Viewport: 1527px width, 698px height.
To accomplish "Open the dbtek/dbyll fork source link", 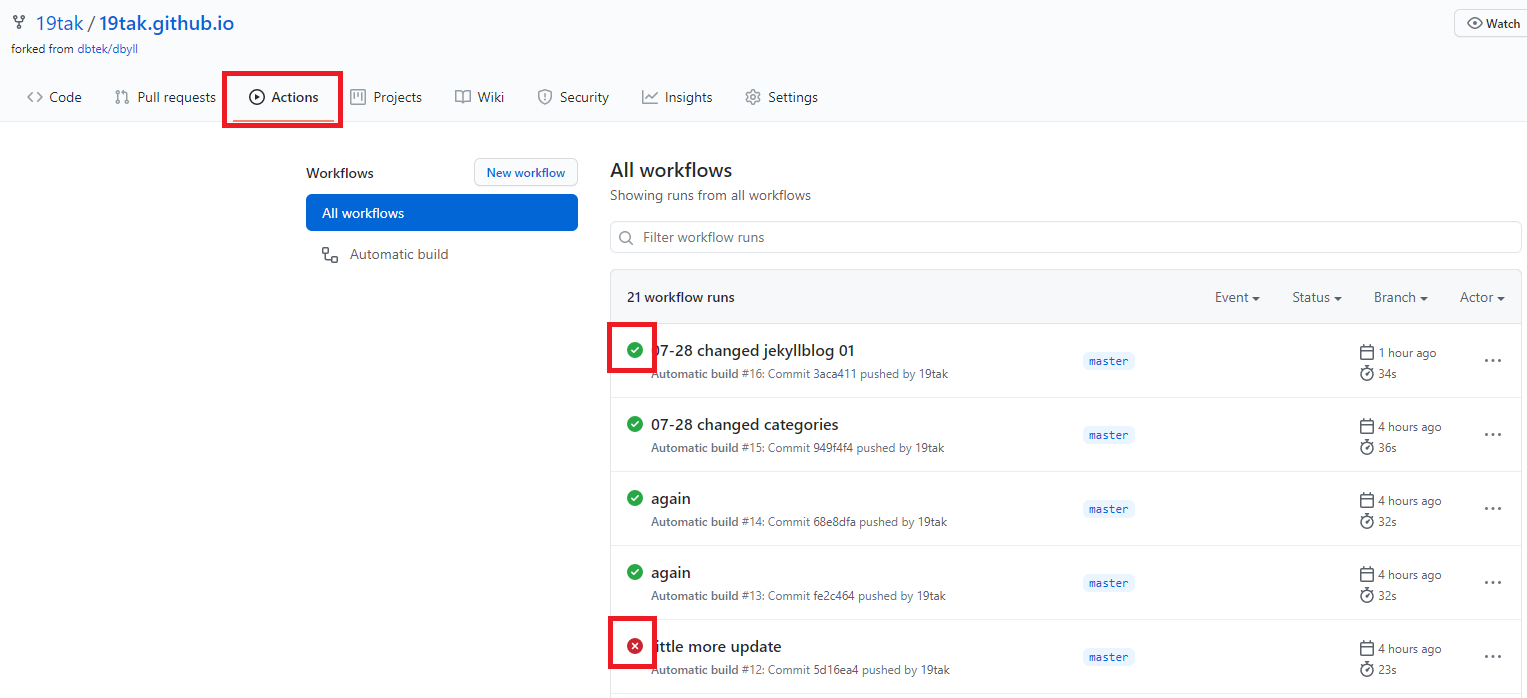I will coord(107,48).
